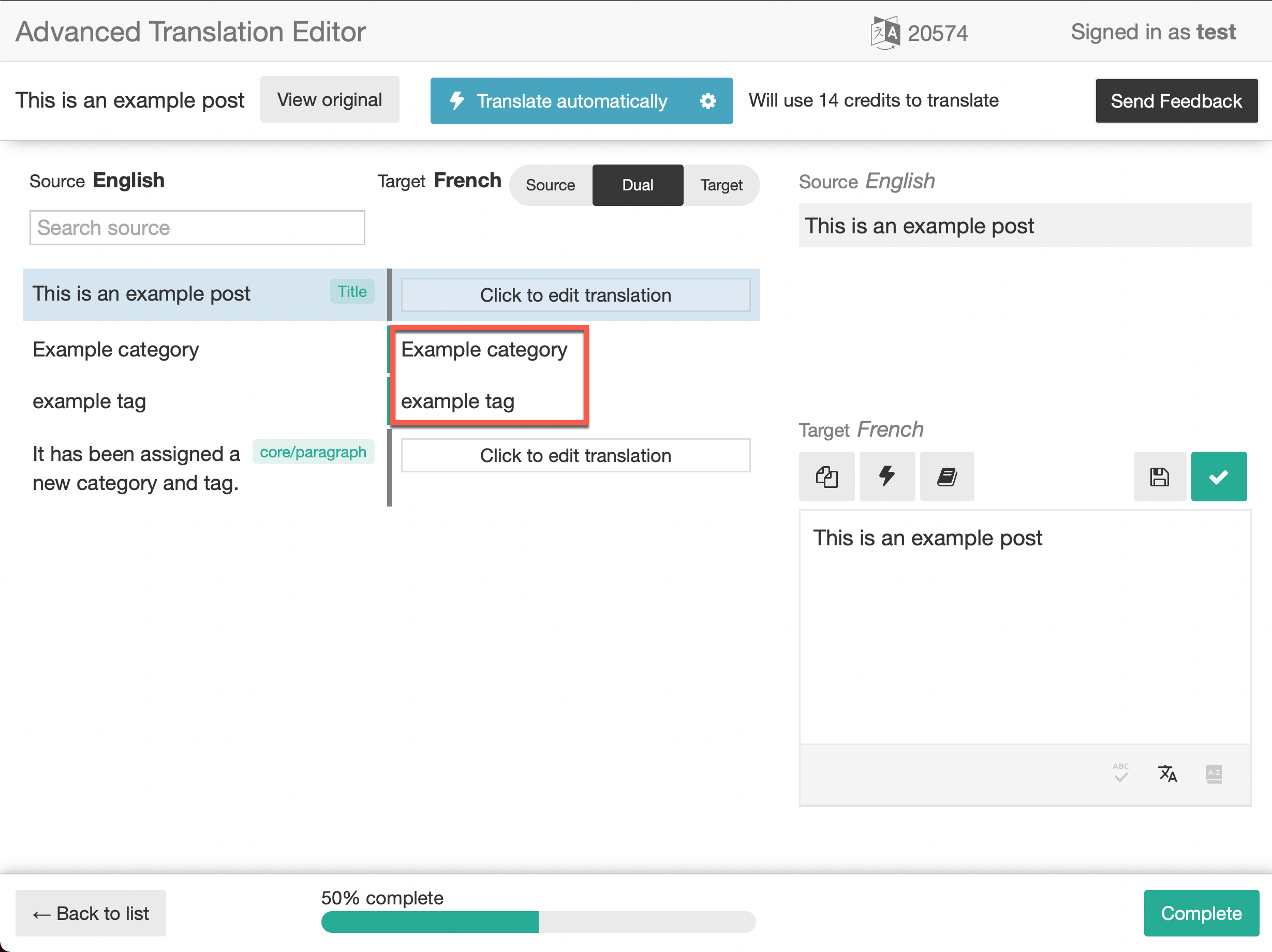The height and width of the screenshot is (952, 1272).
Task: Click to edit the paragraph translation
Action: (575, 456)
